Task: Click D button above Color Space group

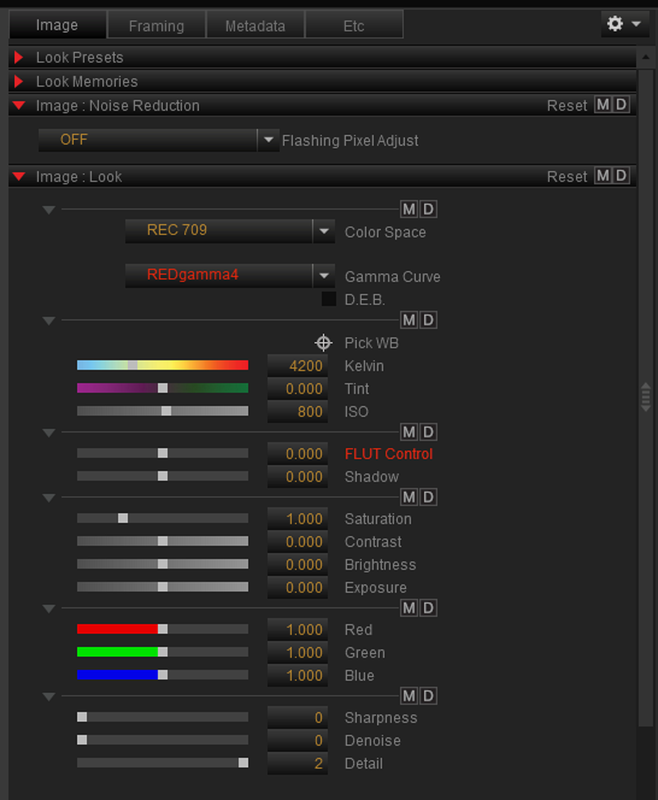Action: (428, 209)
